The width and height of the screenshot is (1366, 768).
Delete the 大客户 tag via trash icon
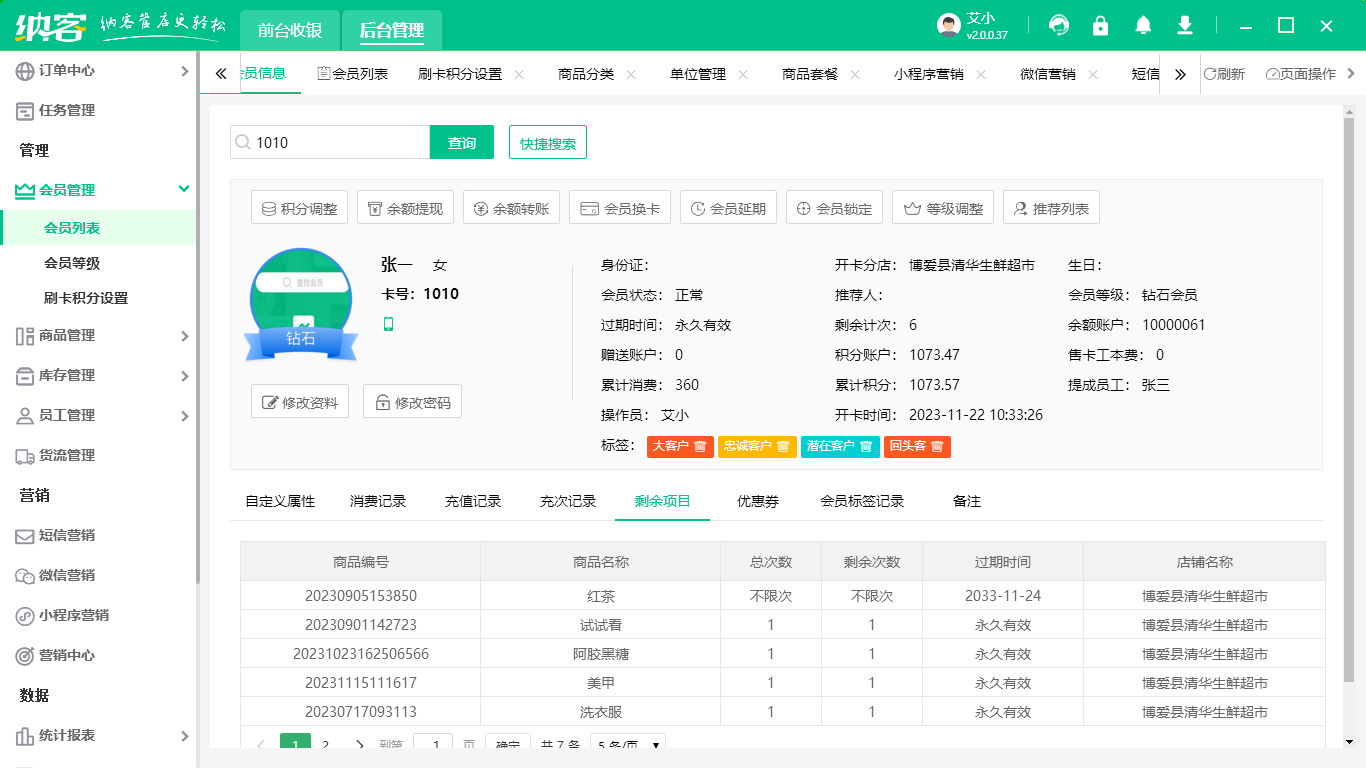pos(701,446)
